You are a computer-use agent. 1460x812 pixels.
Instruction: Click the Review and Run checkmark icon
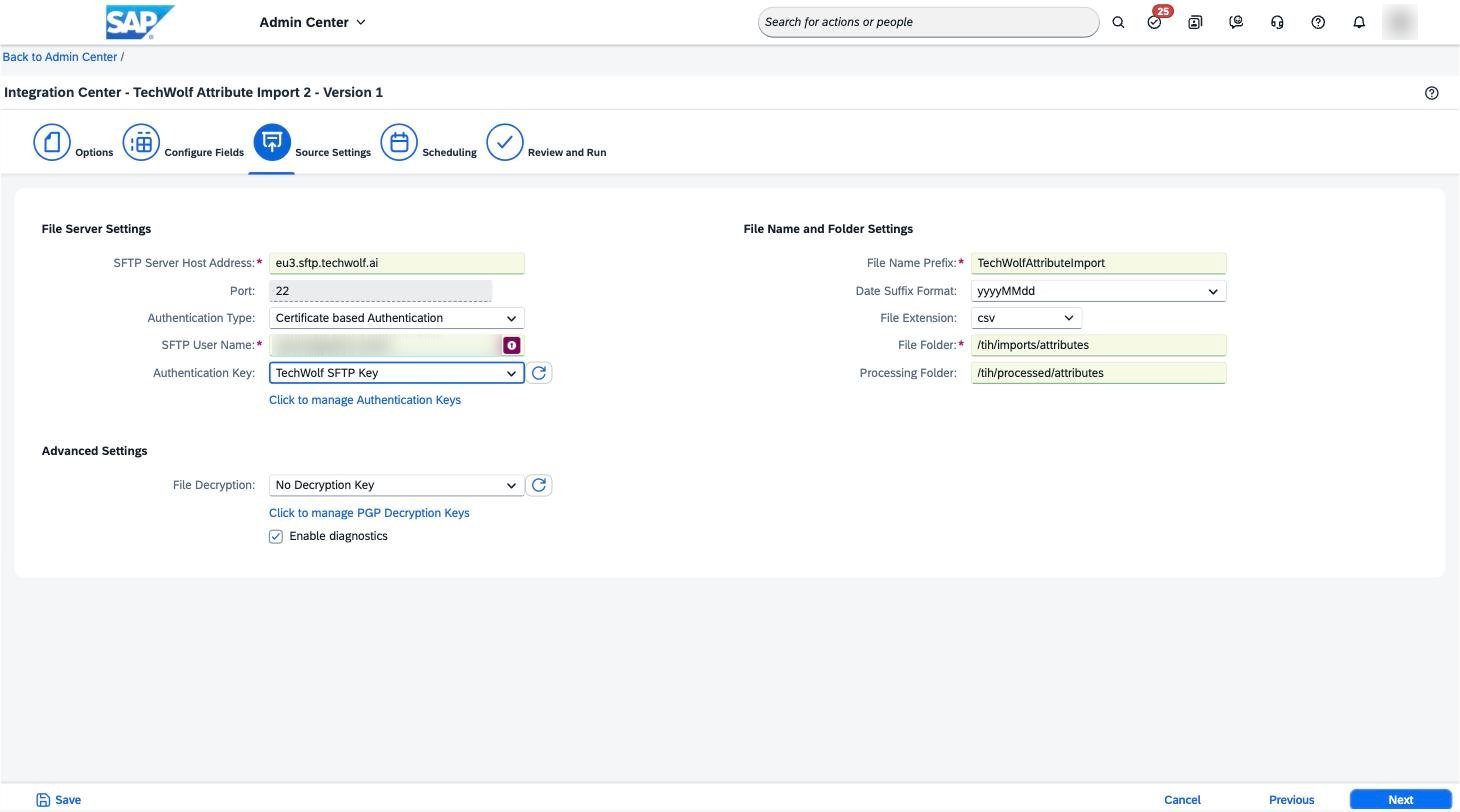point(505,142)
